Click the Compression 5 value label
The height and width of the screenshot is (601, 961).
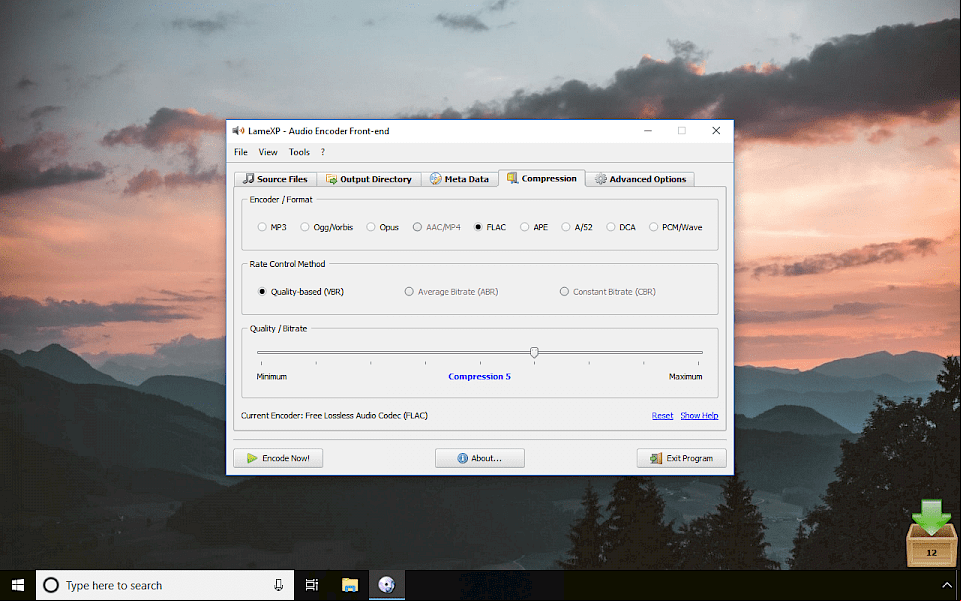point(479,376)
